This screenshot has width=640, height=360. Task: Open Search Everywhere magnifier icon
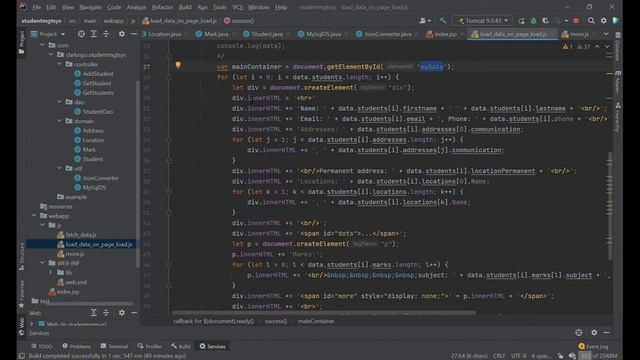pos(591,20)
